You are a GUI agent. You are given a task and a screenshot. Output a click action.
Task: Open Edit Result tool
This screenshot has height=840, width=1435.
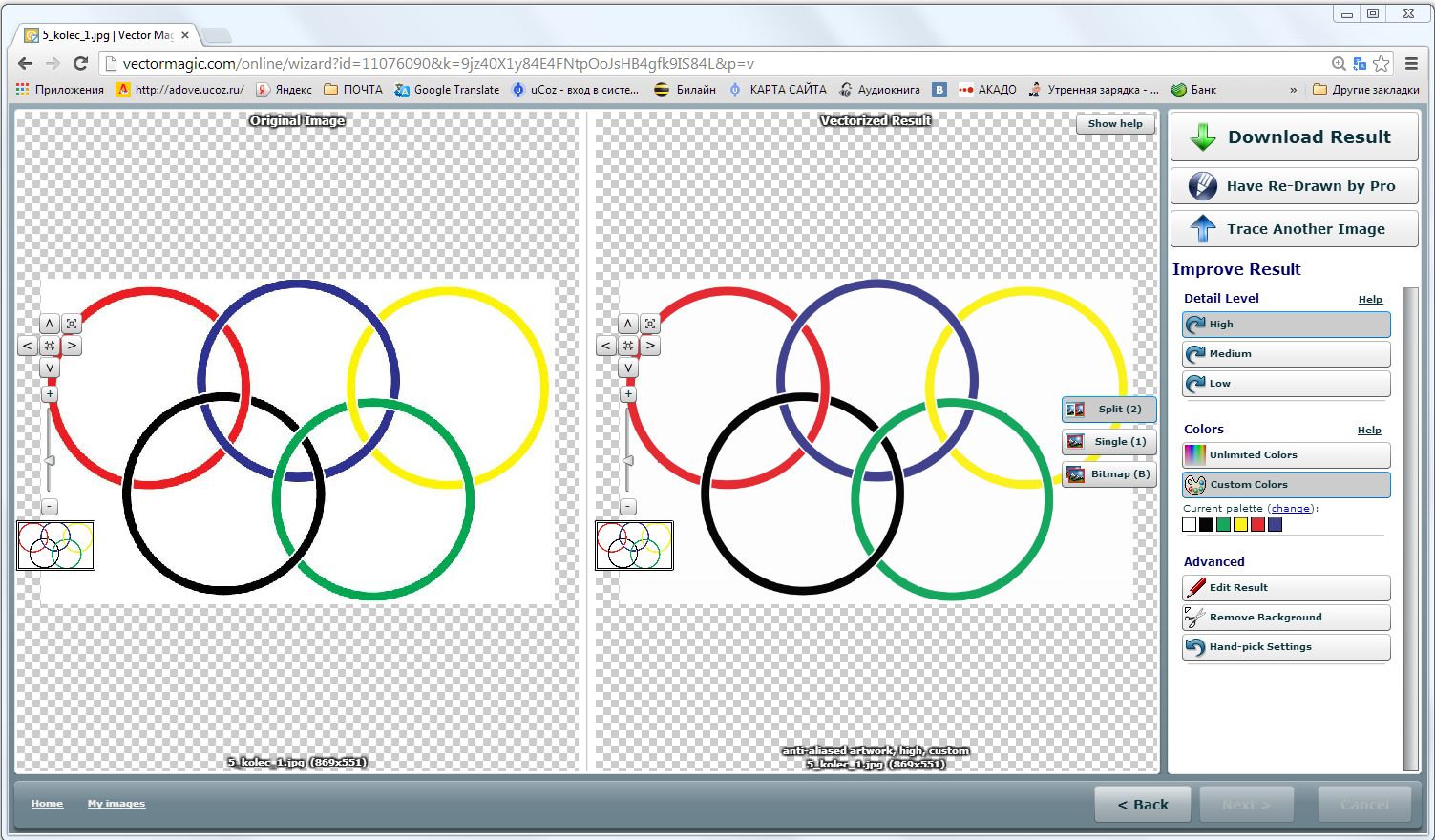(x=1286, y=588)
